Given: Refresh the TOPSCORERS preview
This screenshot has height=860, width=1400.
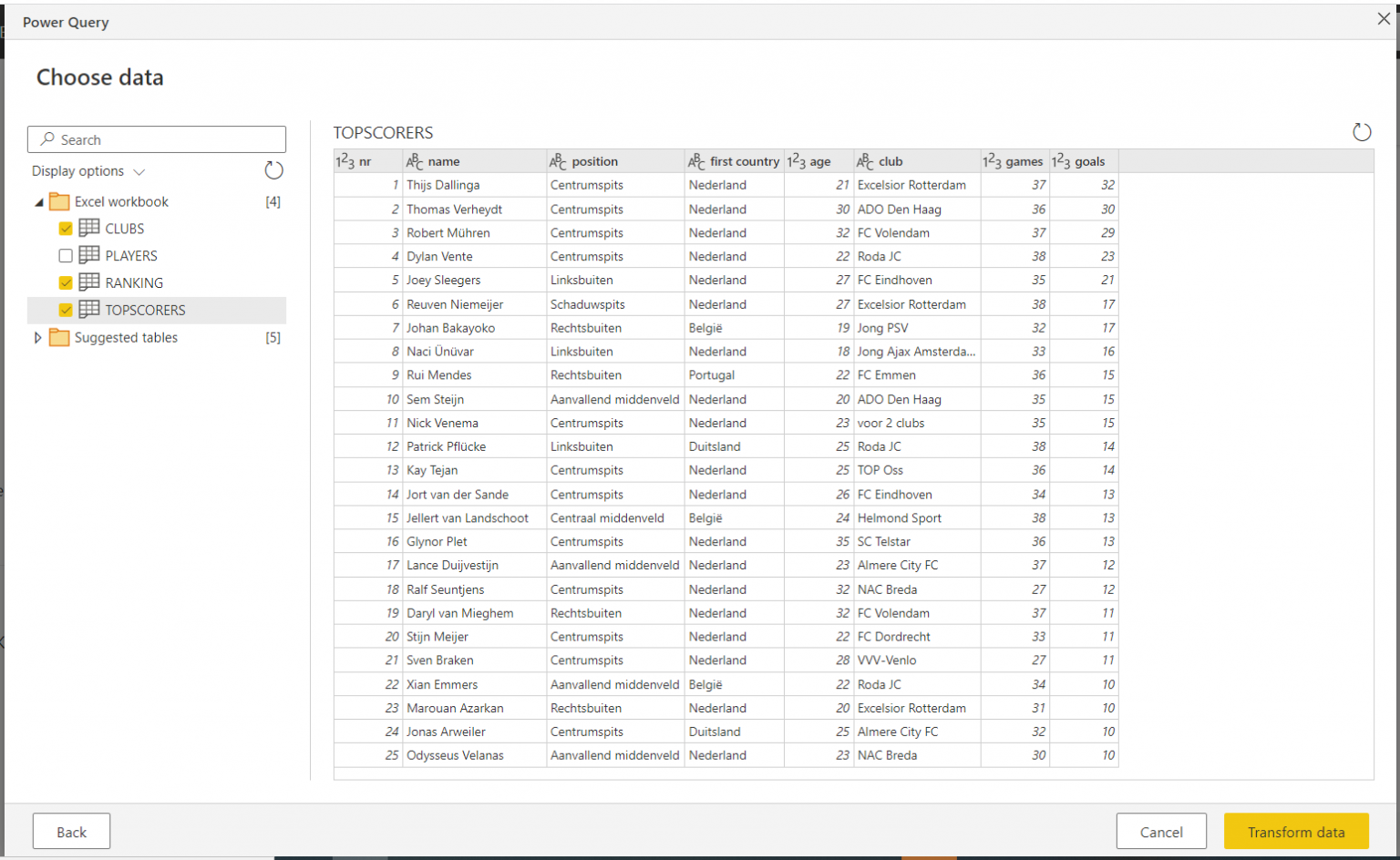Looking at the screenshot, I should (x=1362, y=131).
